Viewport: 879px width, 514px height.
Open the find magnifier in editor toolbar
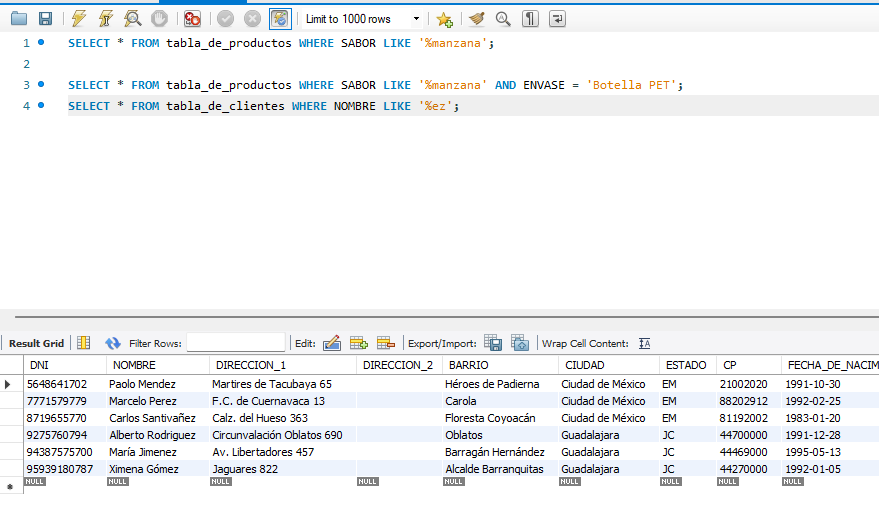tap(503, 19)
